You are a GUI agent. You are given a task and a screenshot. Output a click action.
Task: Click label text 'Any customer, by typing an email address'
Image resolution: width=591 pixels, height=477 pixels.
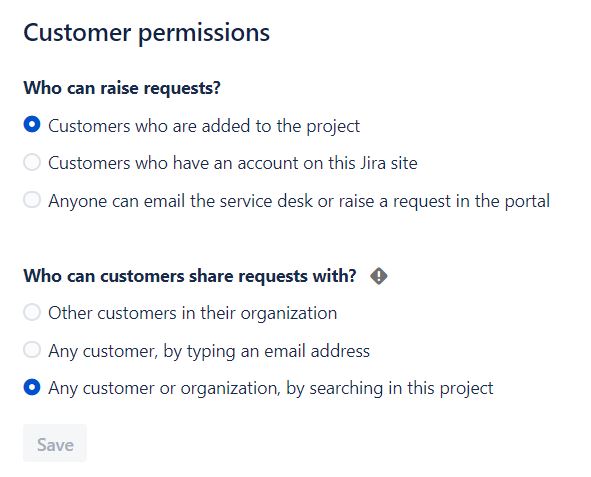point(209,352)
